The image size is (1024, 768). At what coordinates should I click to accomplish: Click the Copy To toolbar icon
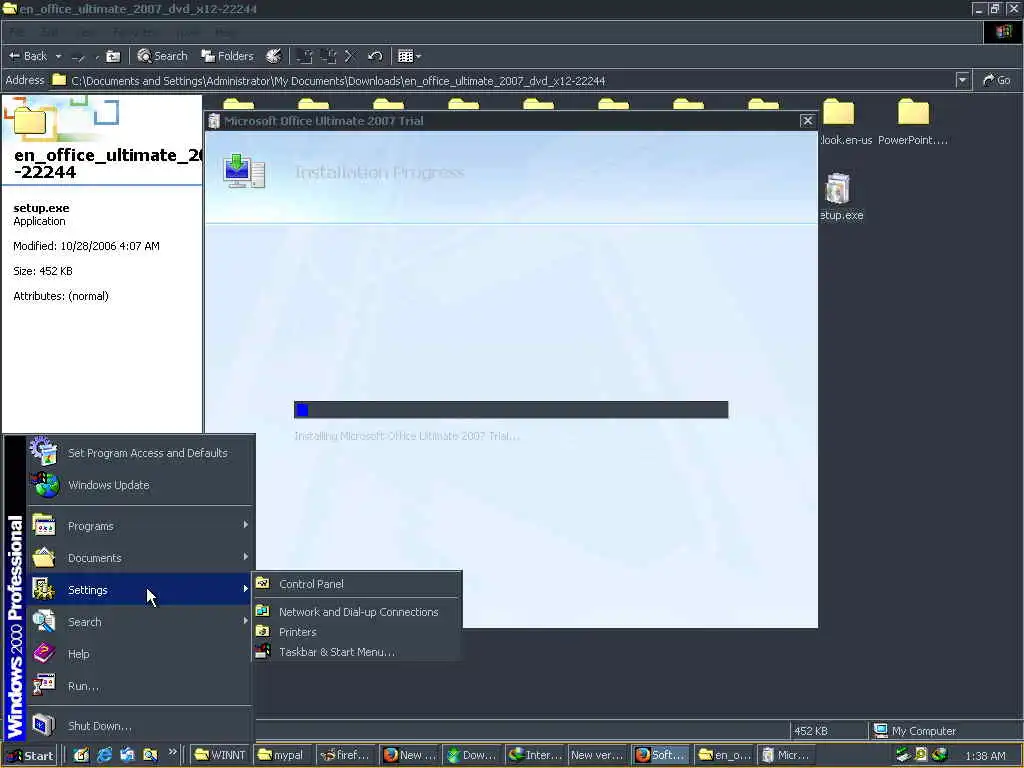328,56
